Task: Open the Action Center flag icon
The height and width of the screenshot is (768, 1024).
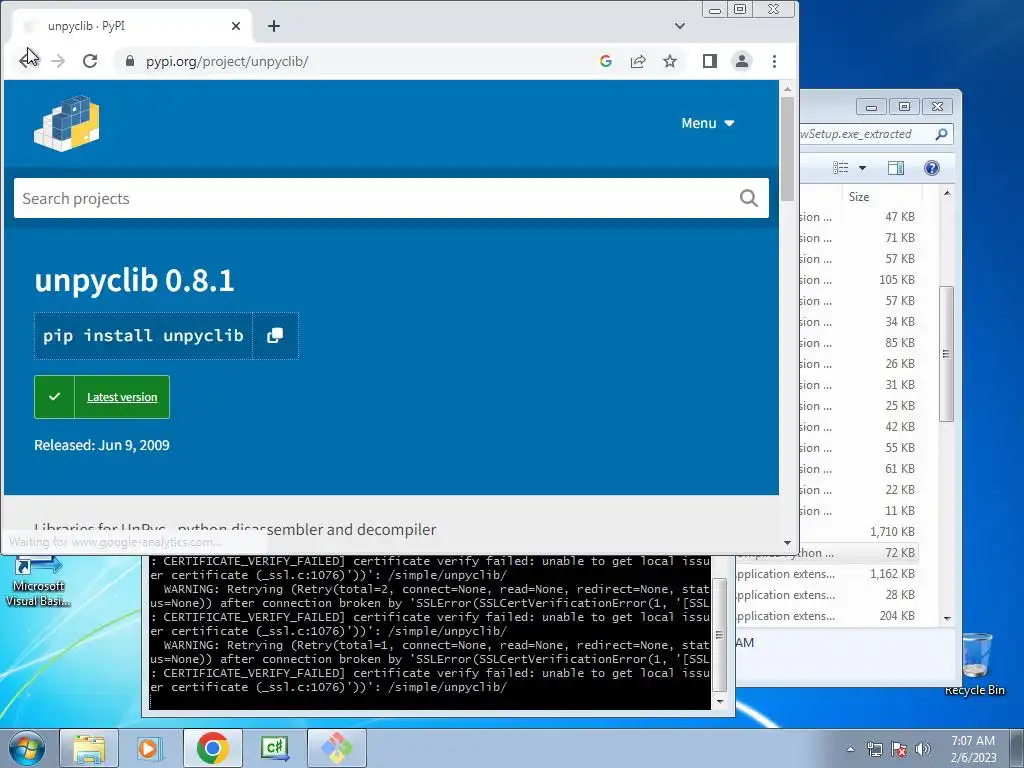Action: tap(899, 749)
